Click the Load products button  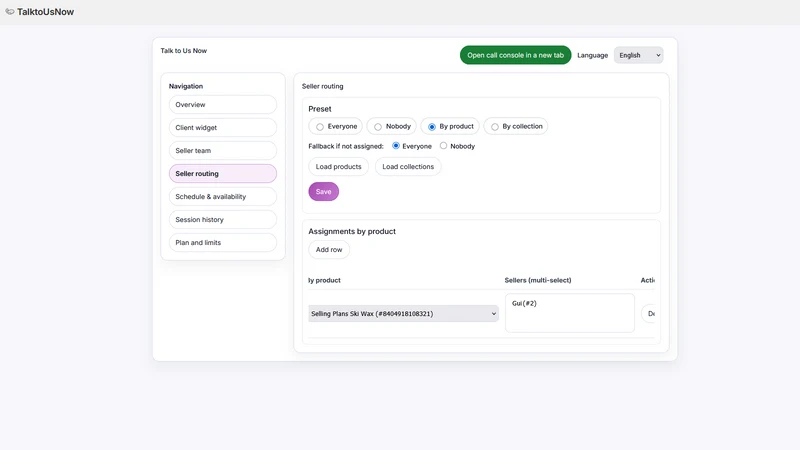point(338,167)
